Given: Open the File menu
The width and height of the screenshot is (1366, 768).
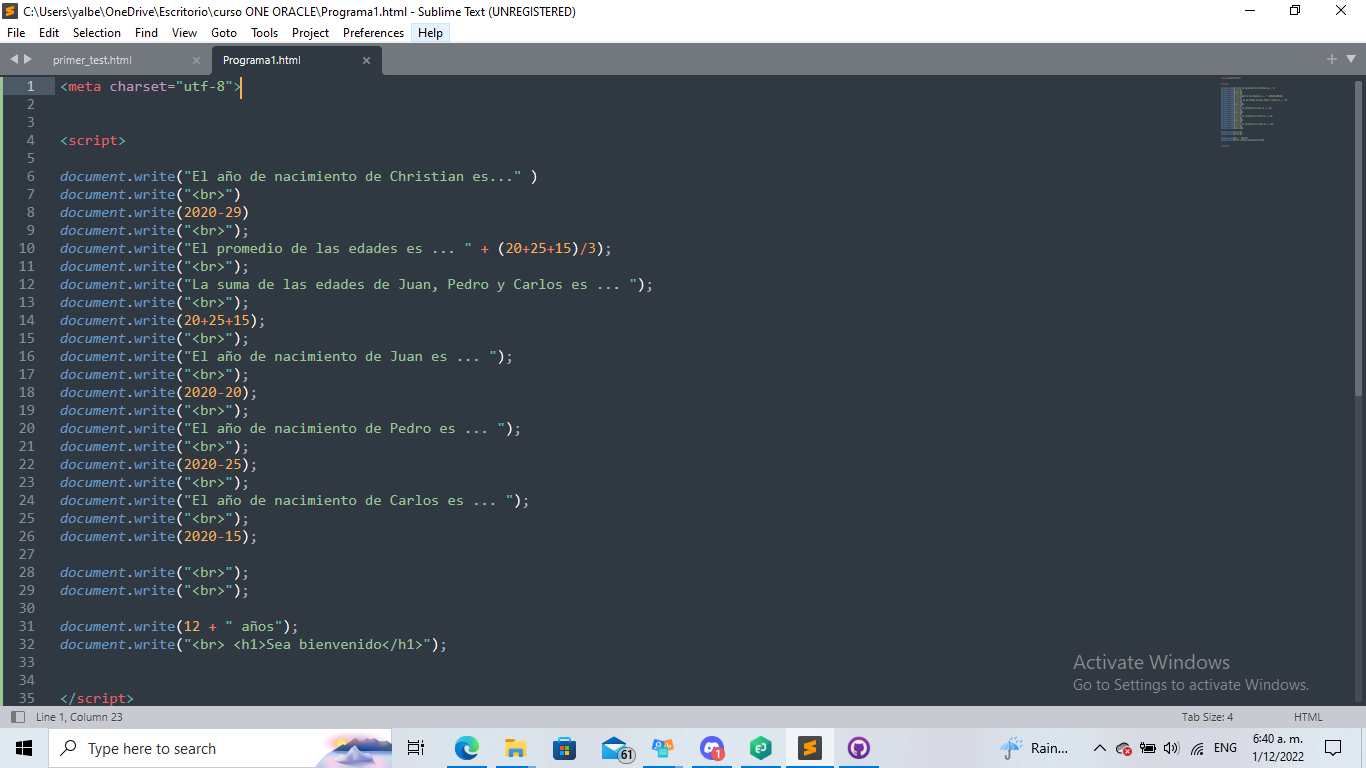Looking at the screenshot, I should coord(15,33).
